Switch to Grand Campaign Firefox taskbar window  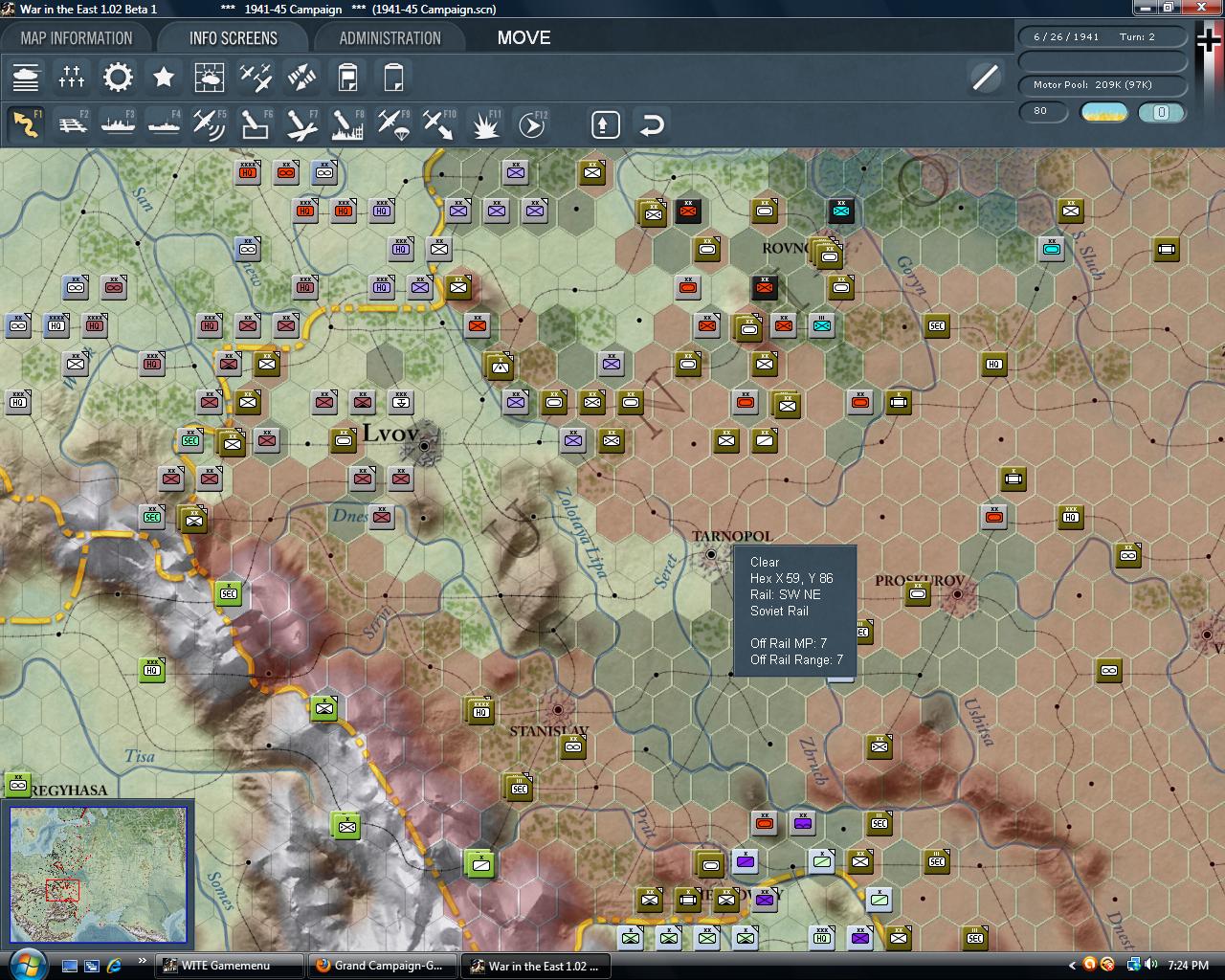pyautogui.click(x=383, y=966)
